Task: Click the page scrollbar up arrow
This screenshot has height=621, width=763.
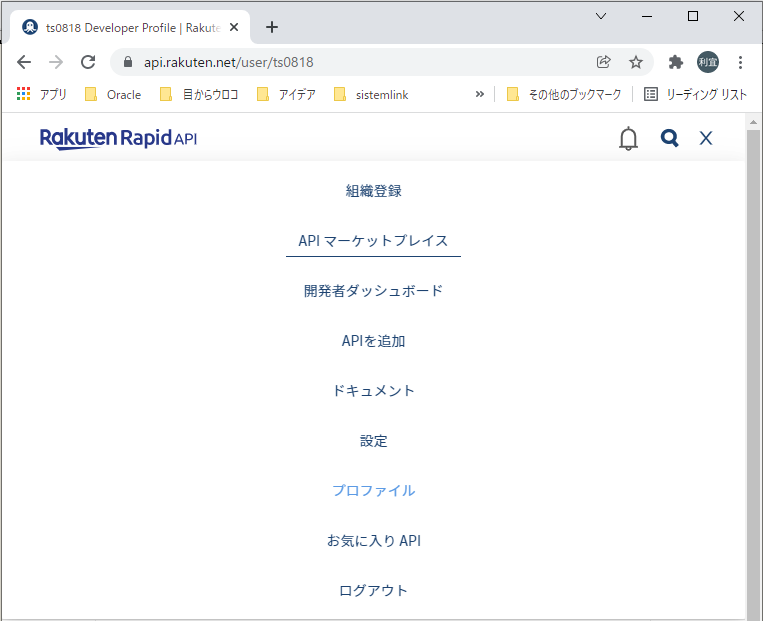Action: [x=753, y=122]
